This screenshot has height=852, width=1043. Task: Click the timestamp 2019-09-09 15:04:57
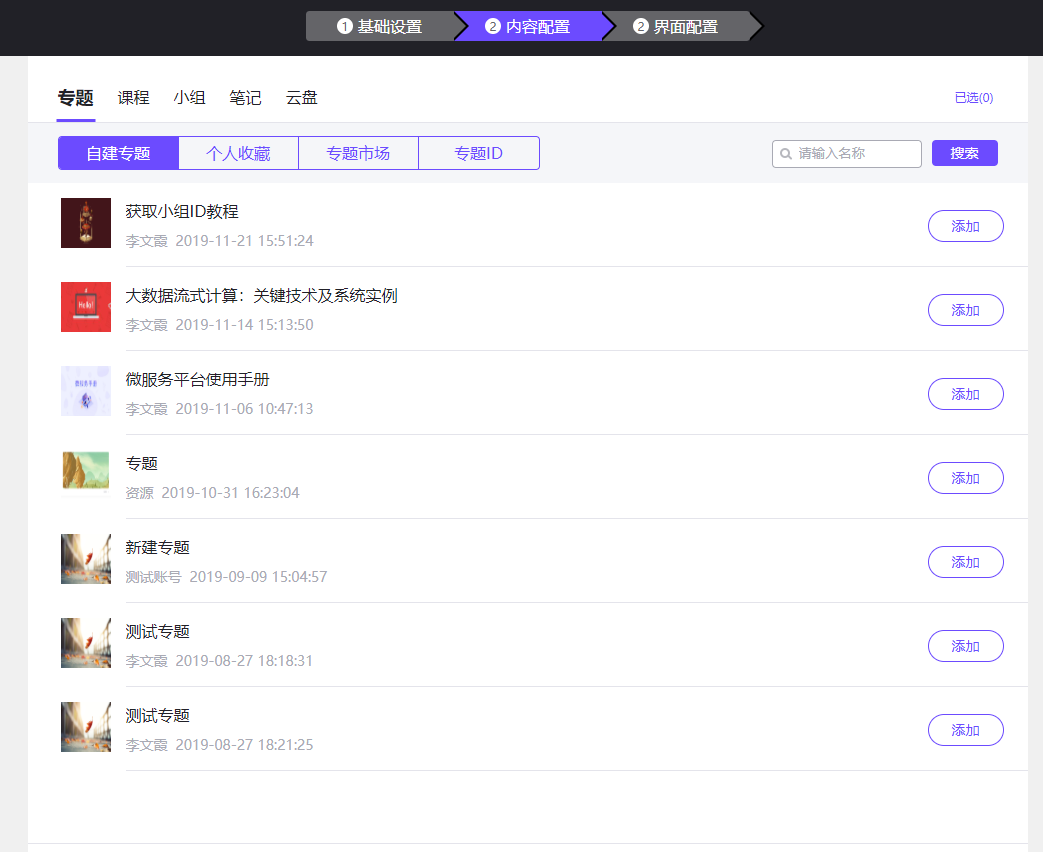point(258,577)
